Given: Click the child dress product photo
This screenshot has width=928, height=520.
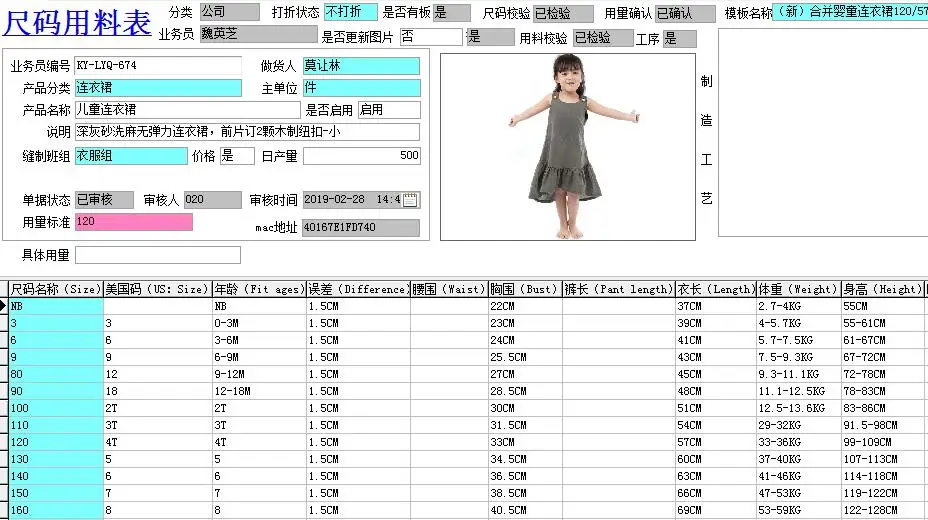Looking at the screenshot, I should [x=568, y=147].
